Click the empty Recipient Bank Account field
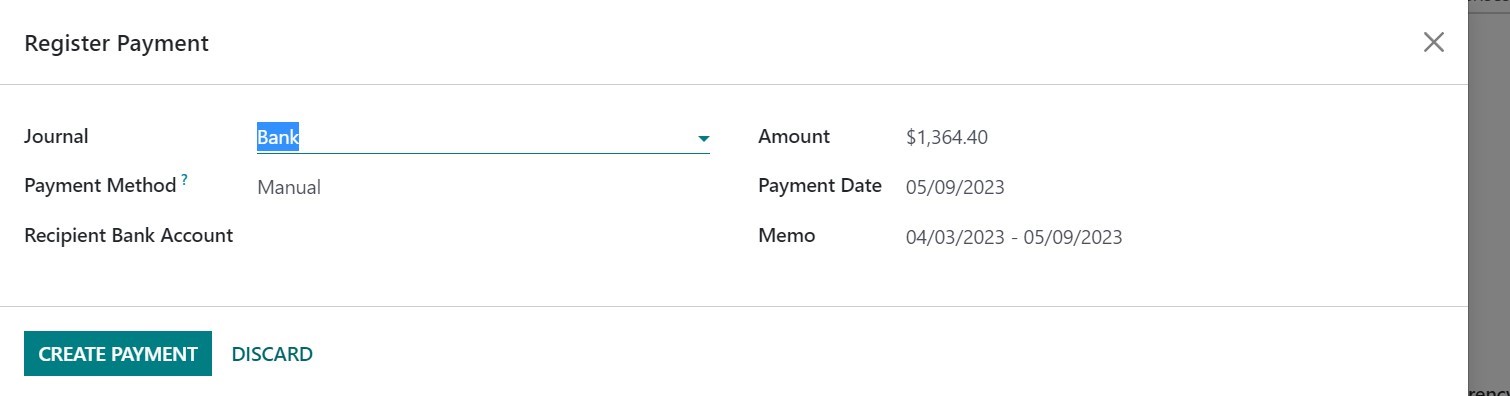The height and width of the screenshot is (396, 1510). point(483,236)
